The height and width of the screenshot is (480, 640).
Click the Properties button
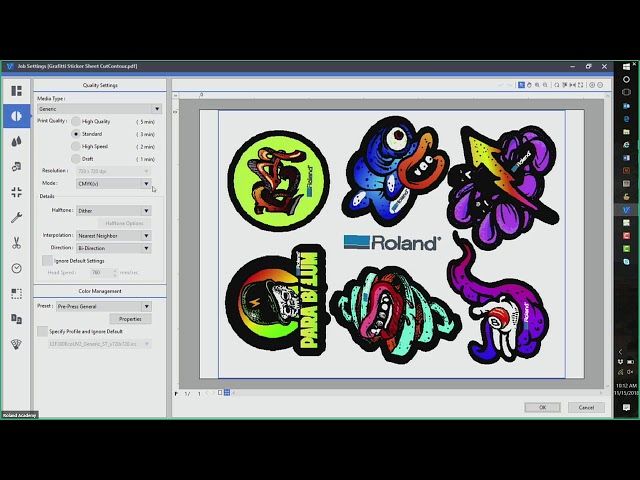[x=129, y=319]
